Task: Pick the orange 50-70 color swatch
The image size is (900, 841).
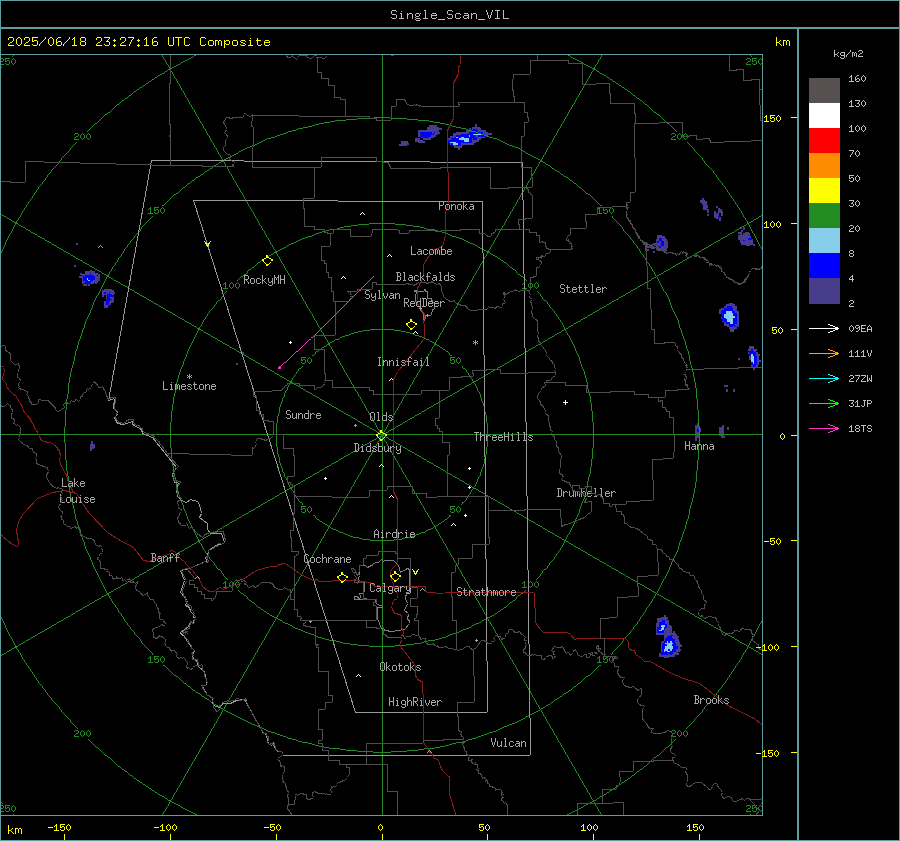Action: (x=824, y=165)
